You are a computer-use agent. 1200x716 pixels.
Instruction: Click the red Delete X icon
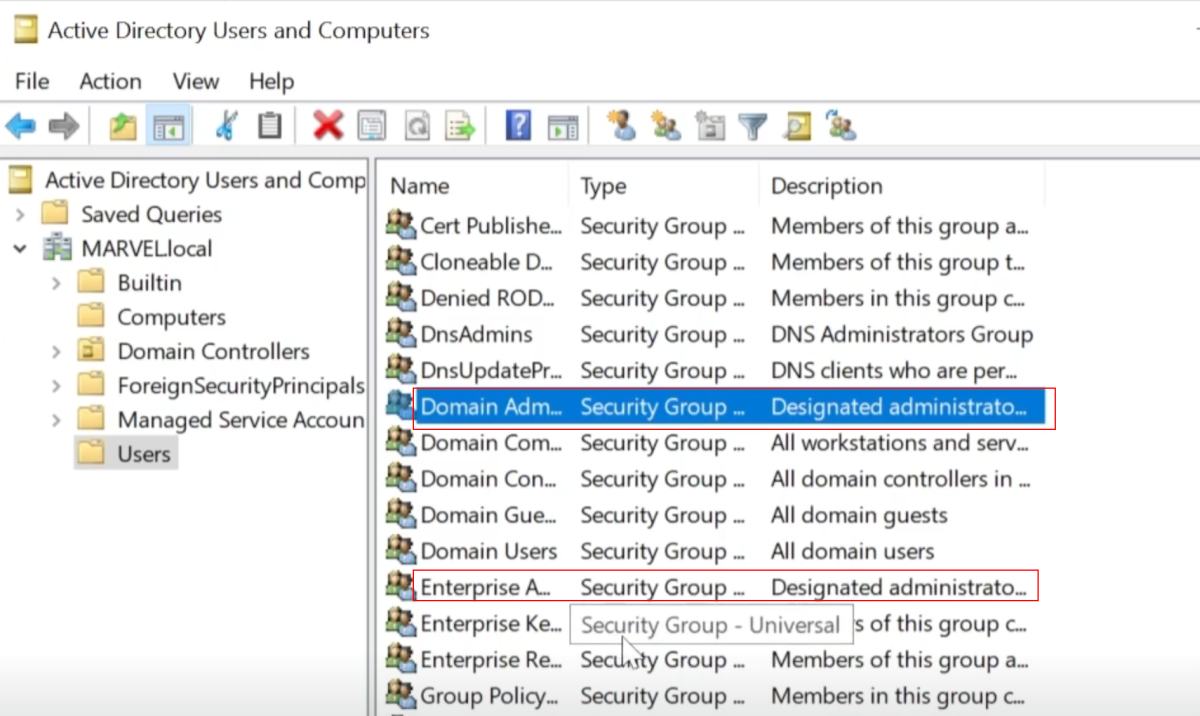327,126
